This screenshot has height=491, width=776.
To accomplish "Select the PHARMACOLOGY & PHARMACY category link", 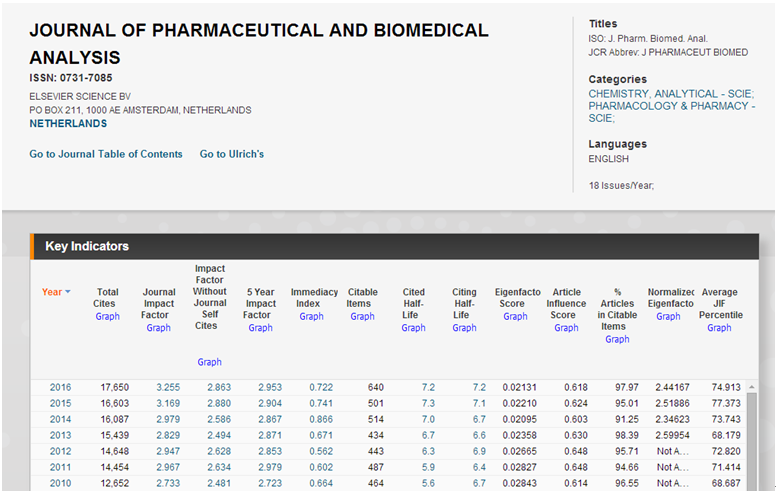I will coord(671,106).
